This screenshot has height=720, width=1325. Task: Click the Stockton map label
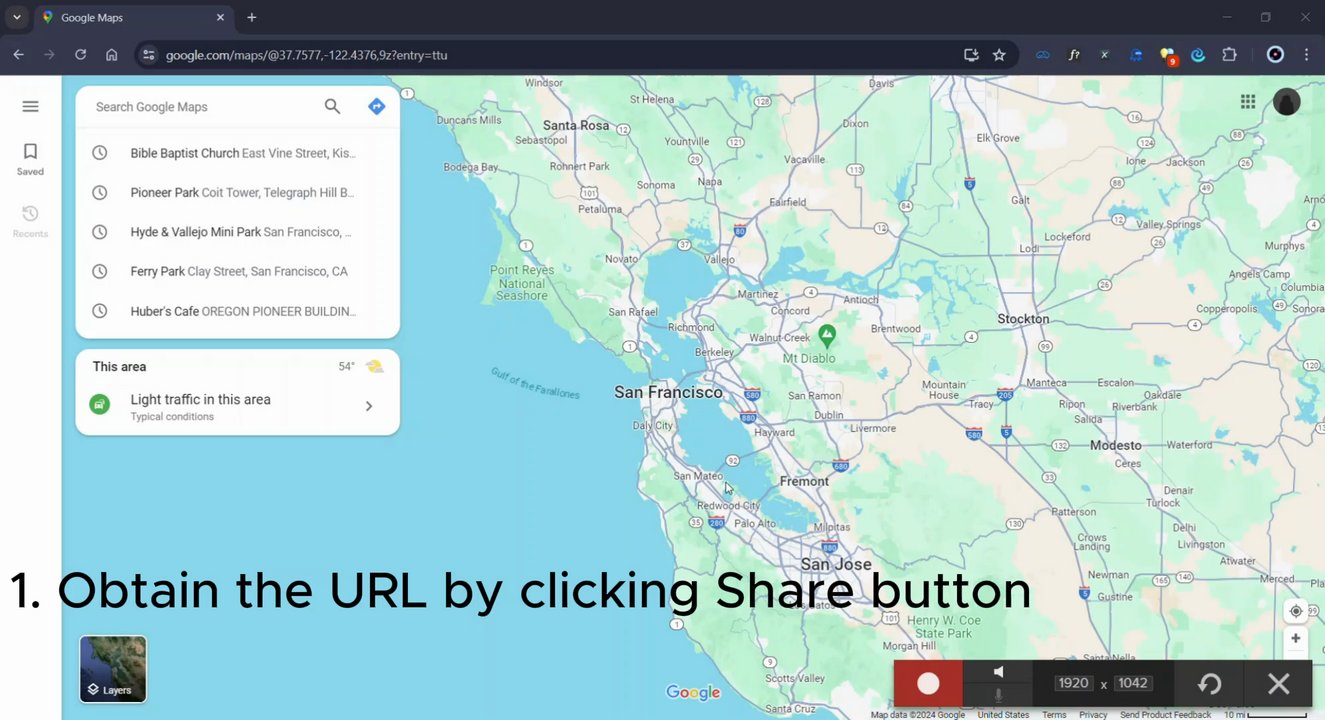pyautogui.click(x=1023, y=319)
